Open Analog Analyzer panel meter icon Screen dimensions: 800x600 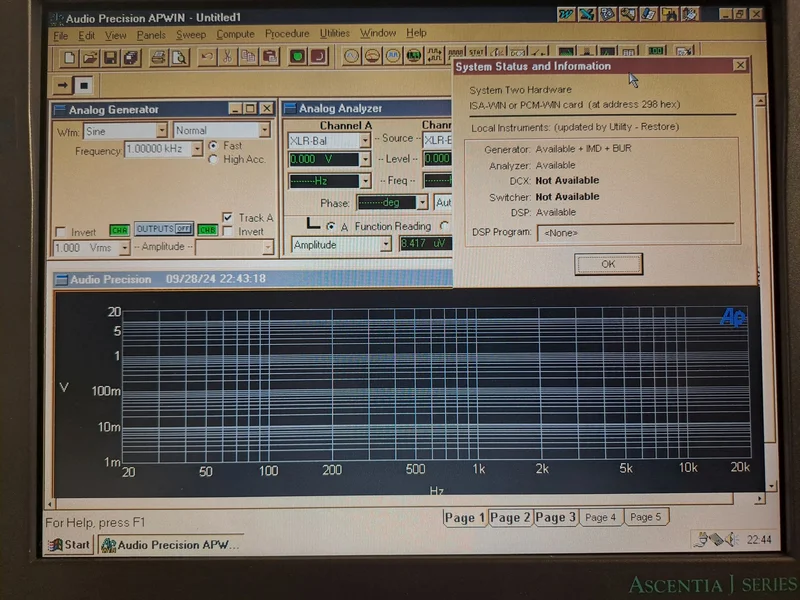[372, 56]
